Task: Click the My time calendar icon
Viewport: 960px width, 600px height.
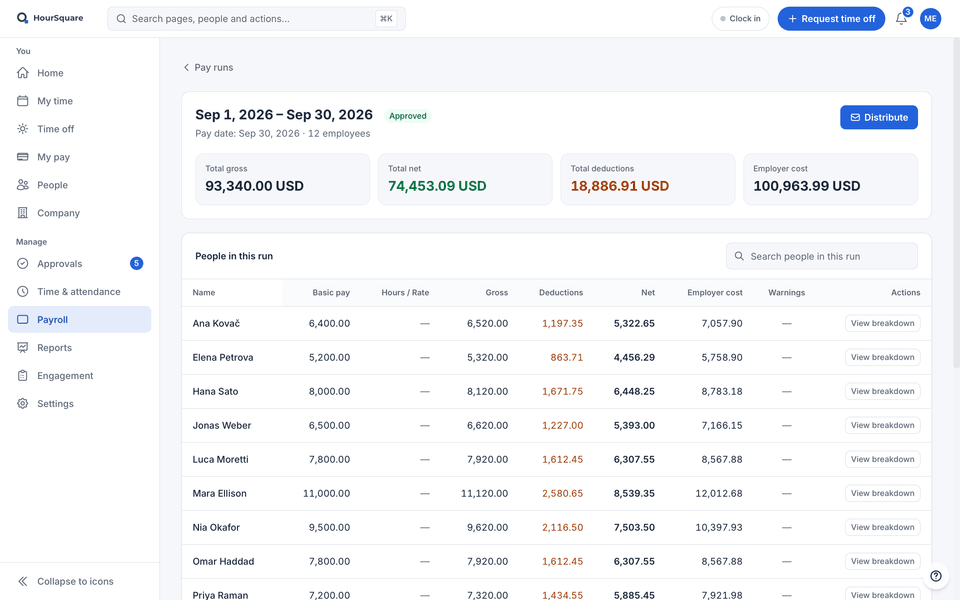Action: [23, 101]
